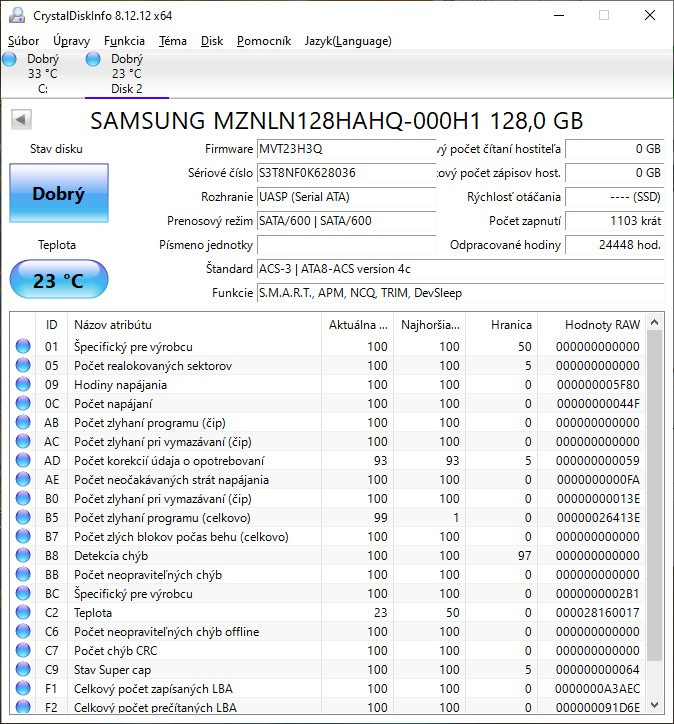The height and width of the screenshot is (724, 674).
Task: Click the status orb for attribute BB
Action: pyautogui.click(x=23, y=574)
